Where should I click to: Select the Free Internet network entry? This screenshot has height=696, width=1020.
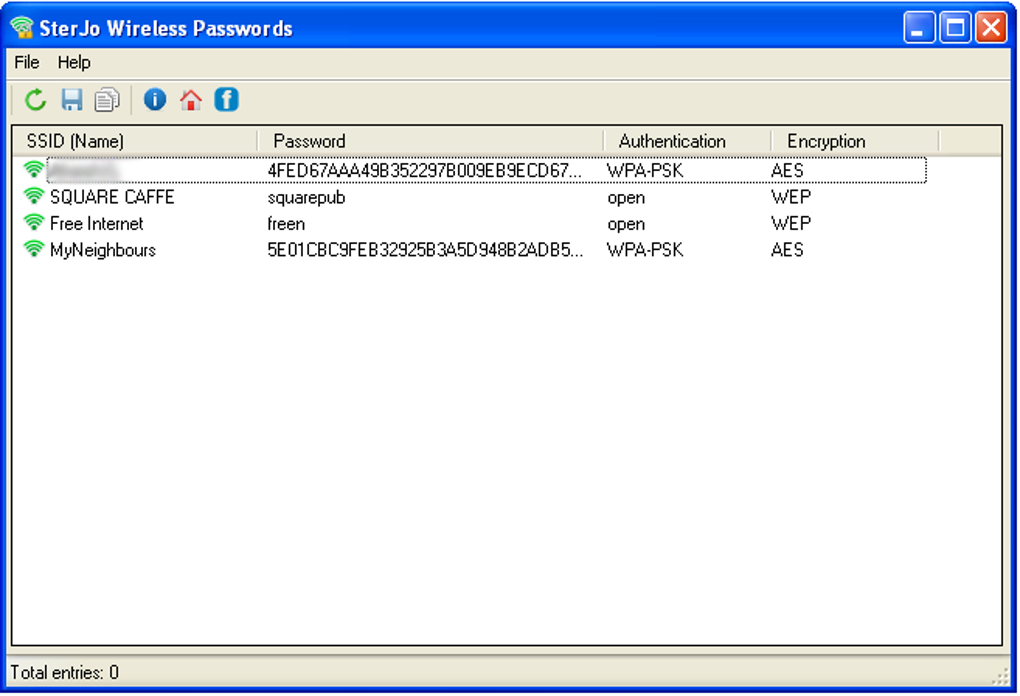[x=475, y=224]
